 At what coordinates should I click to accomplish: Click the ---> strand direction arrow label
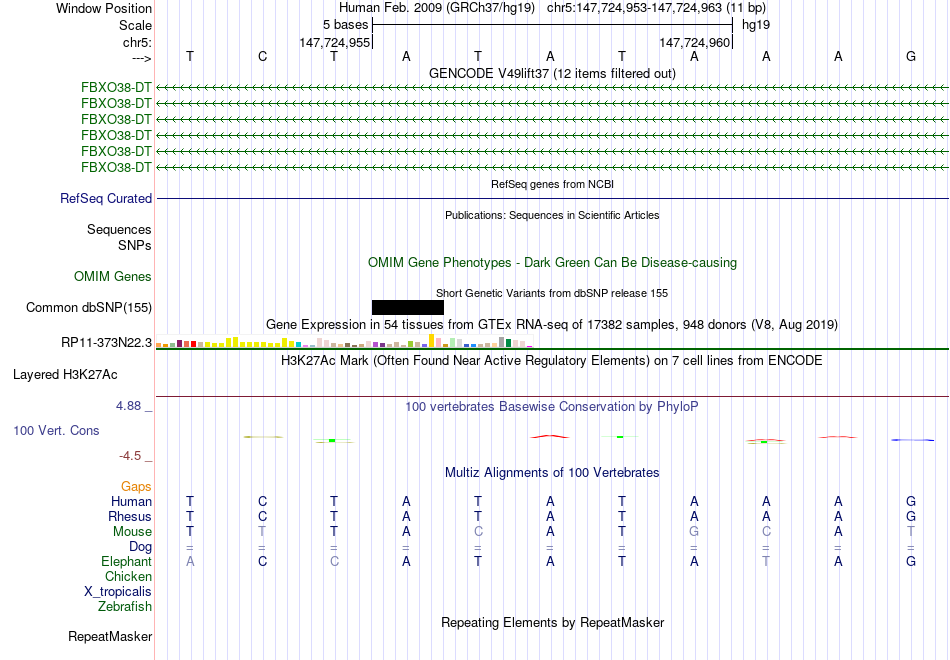coord(141,58)
